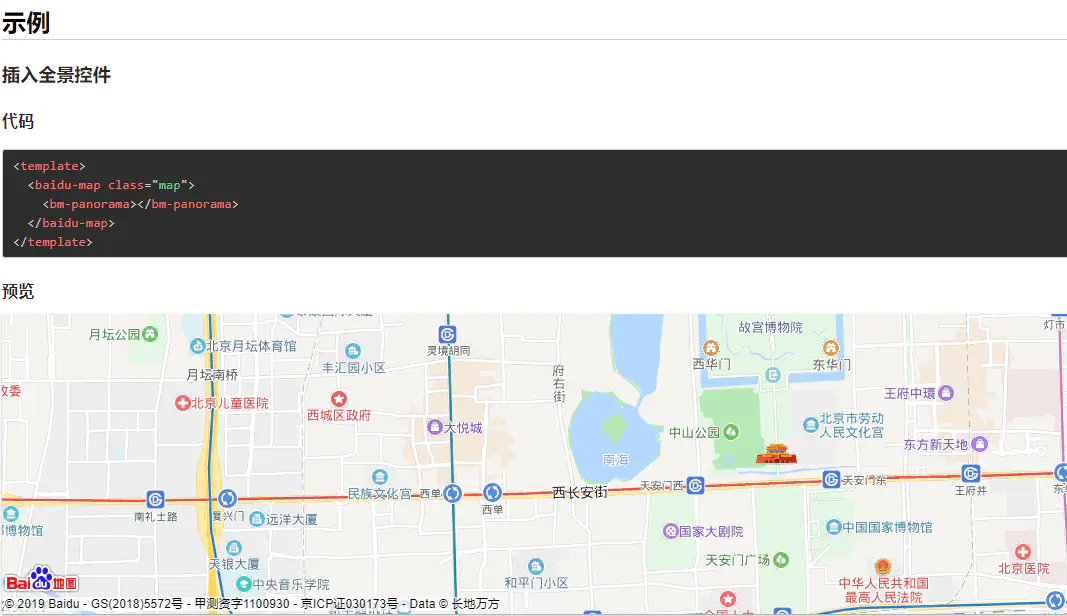Image resolution: width=1067 pixels, height=616 pixels.
Task: Click the 中山公园 green park icon
Action: [733, 432]
